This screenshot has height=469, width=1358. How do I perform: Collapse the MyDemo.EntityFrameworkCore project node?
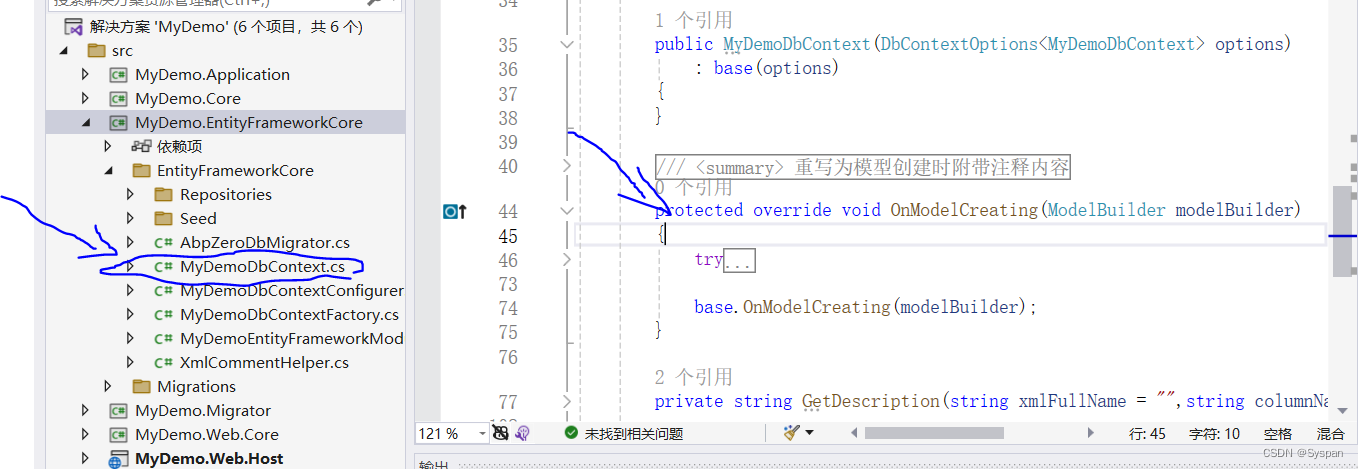coord(85,122)
